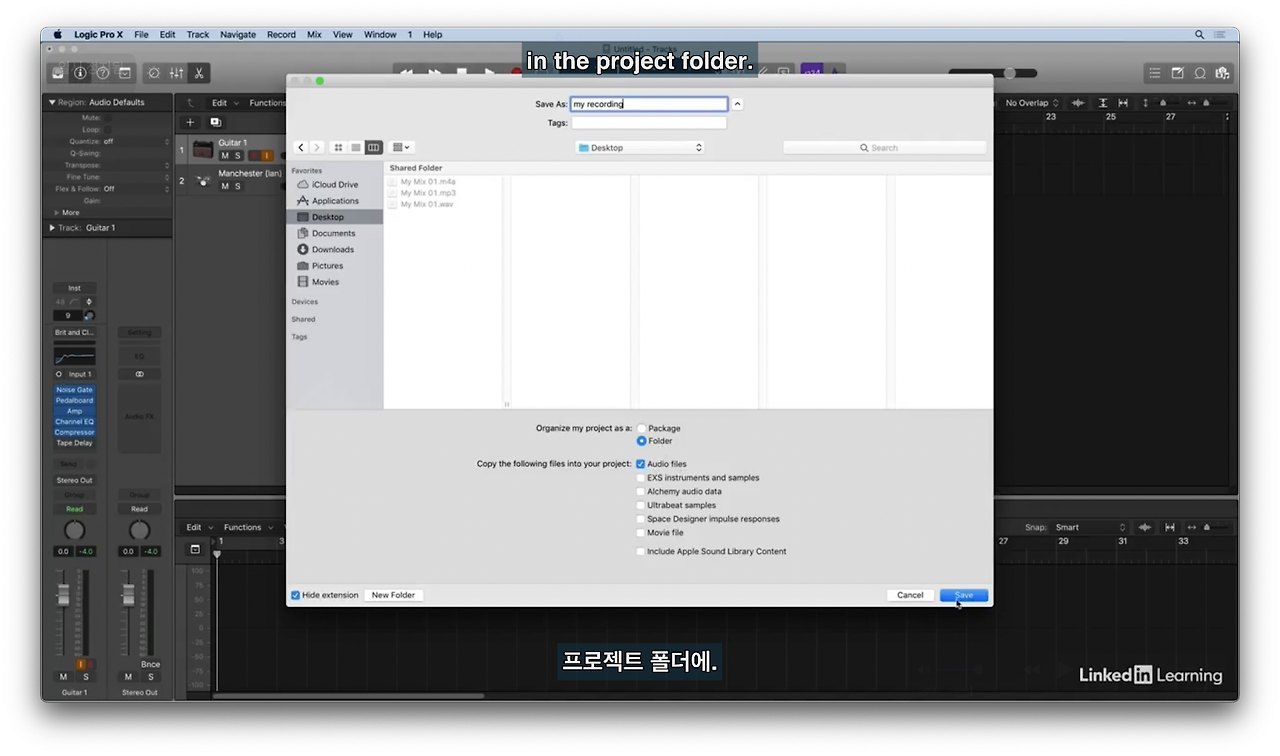The width and height of the screenshot is (1280, 756).
Task: Mute the Guitar 1 track header
Action: coord(225,156)
